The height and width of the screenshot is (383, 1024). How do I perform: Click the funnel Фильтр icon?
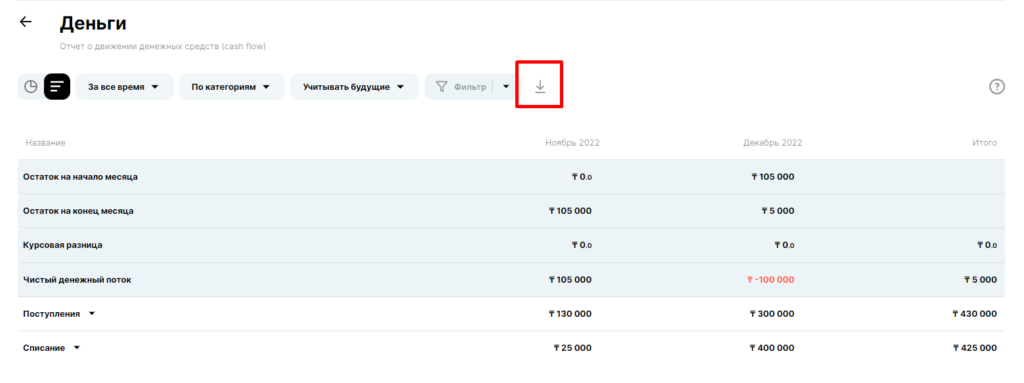(442, 86)
